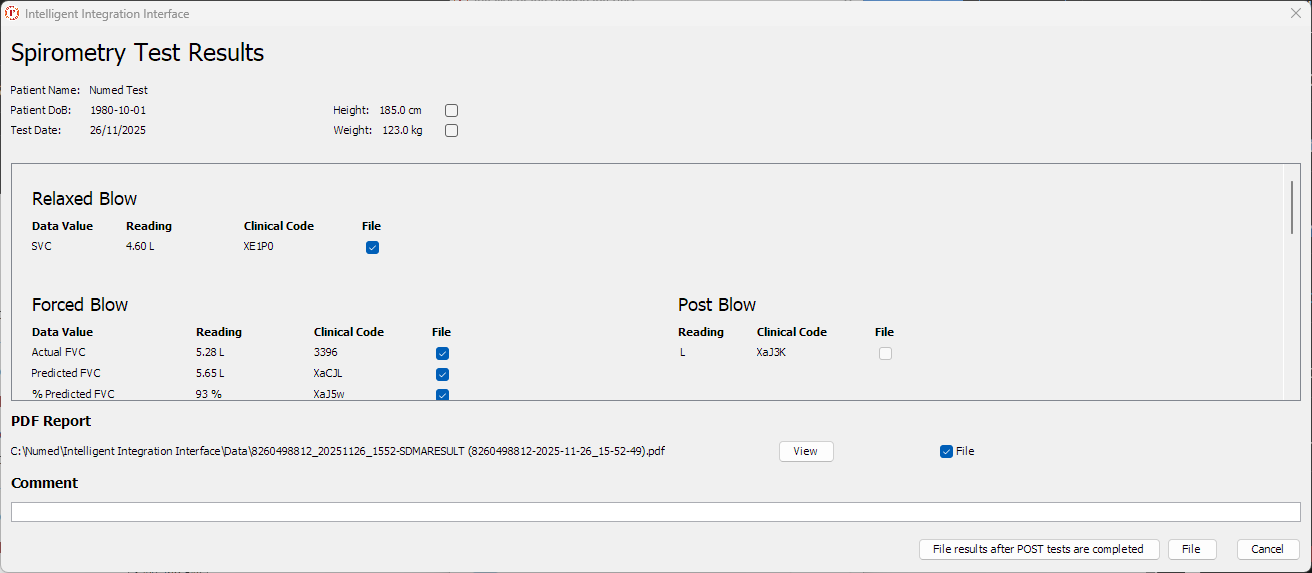Click into the Comment text field
The image size is (1312, 573).
click(655, 512)
